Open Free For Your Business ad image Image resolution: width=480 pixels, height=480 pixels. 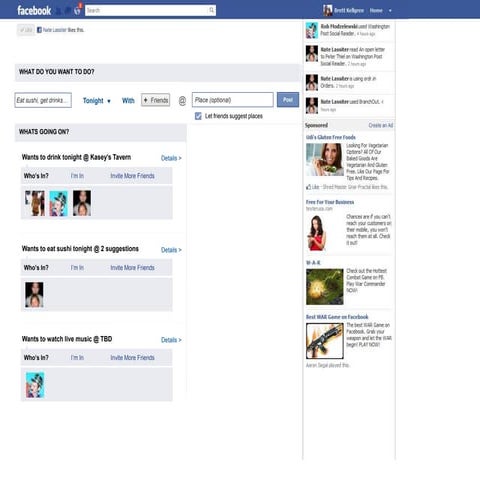click(317, 233)
